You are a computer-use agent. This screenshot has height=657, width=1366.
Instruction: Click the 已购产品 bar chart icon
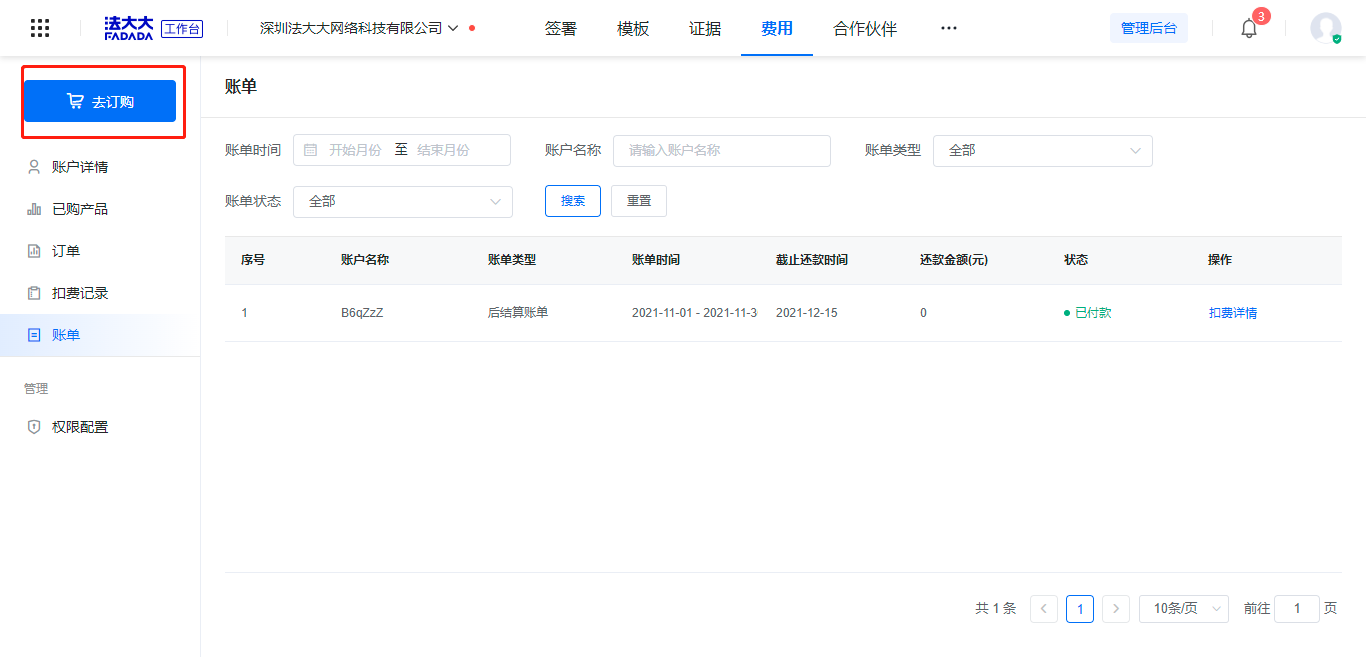(34, 209)
